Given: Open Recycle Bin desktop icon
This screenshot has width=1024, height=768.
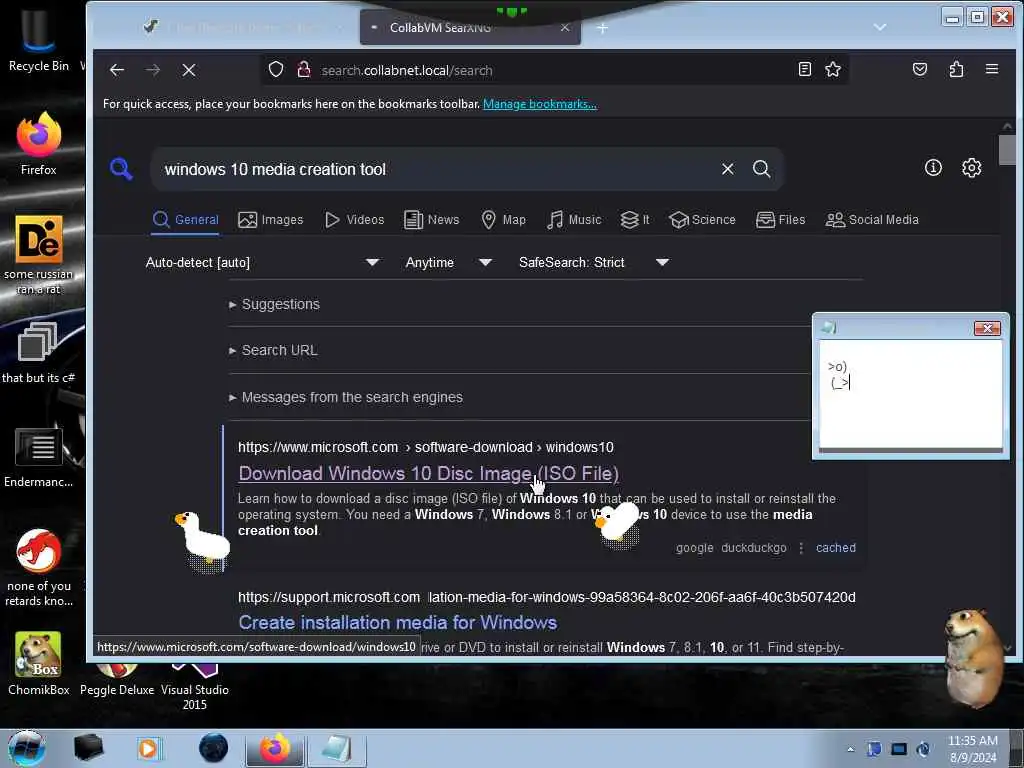Looking at the screenshot, I should coord(39,40).
